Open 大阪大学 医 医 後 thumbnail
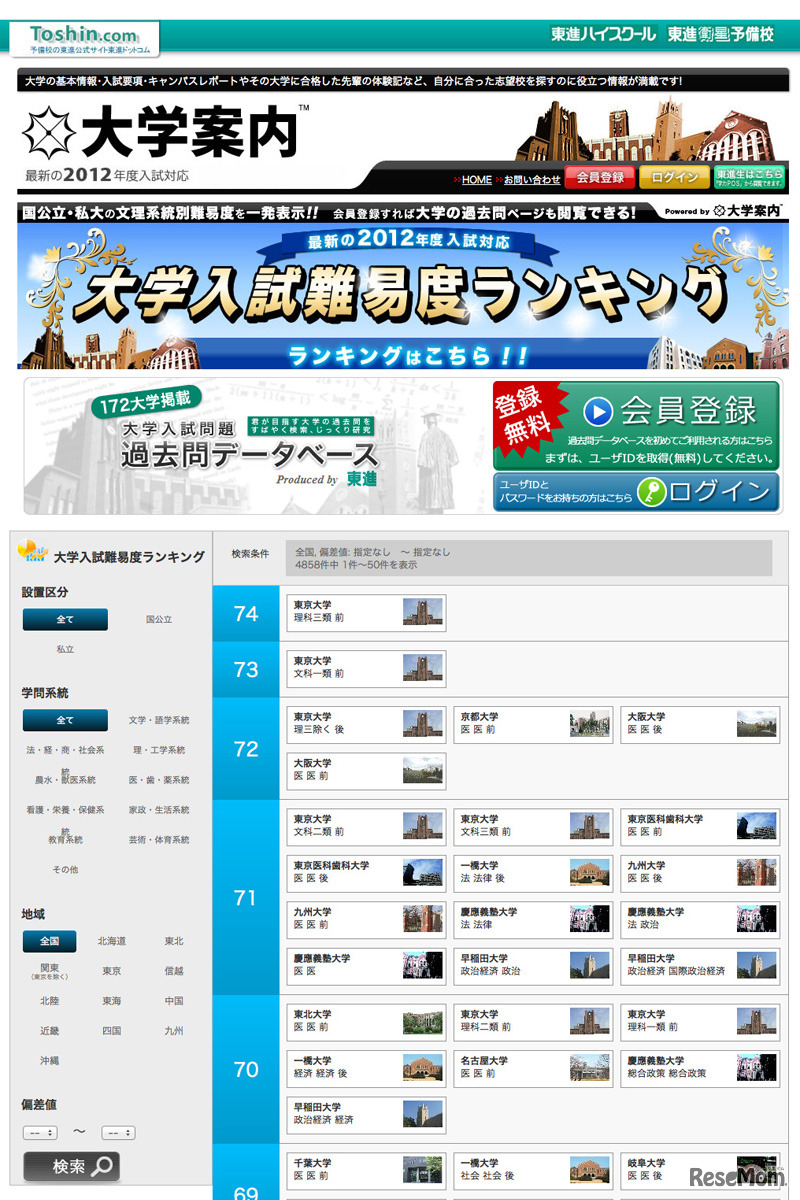 click(757, 724)
